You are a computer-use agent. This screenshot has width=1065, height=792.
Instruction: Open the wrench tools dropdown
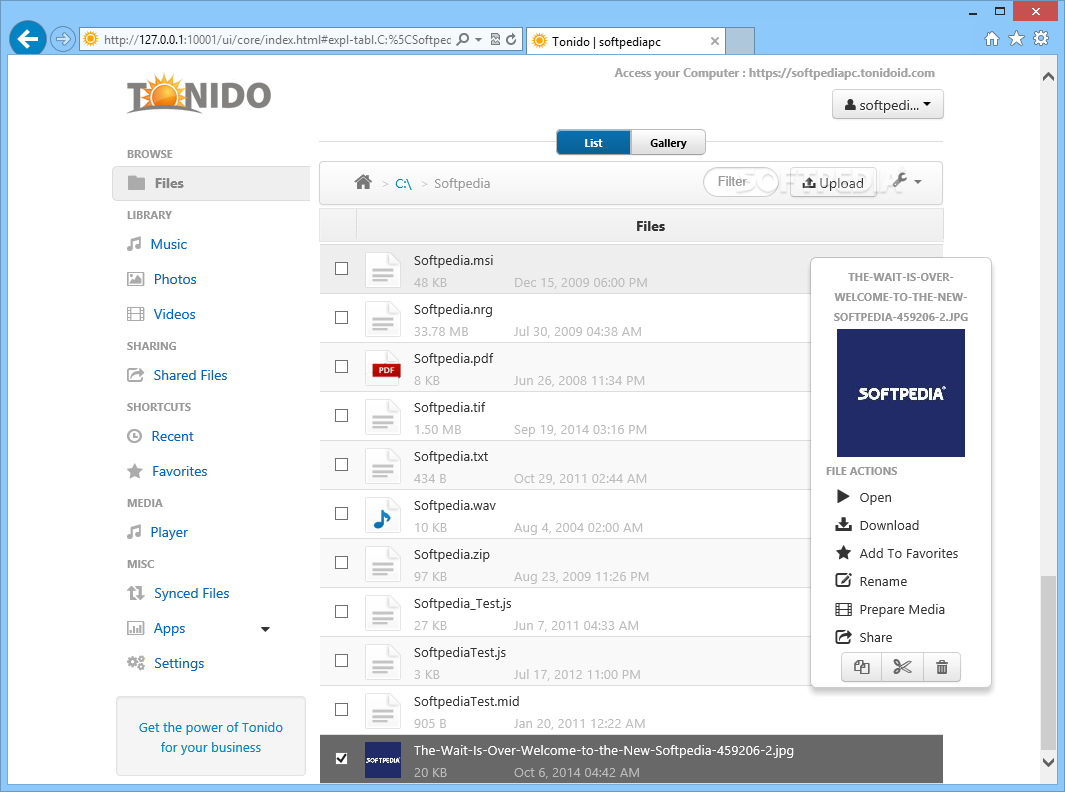[907, 181]
